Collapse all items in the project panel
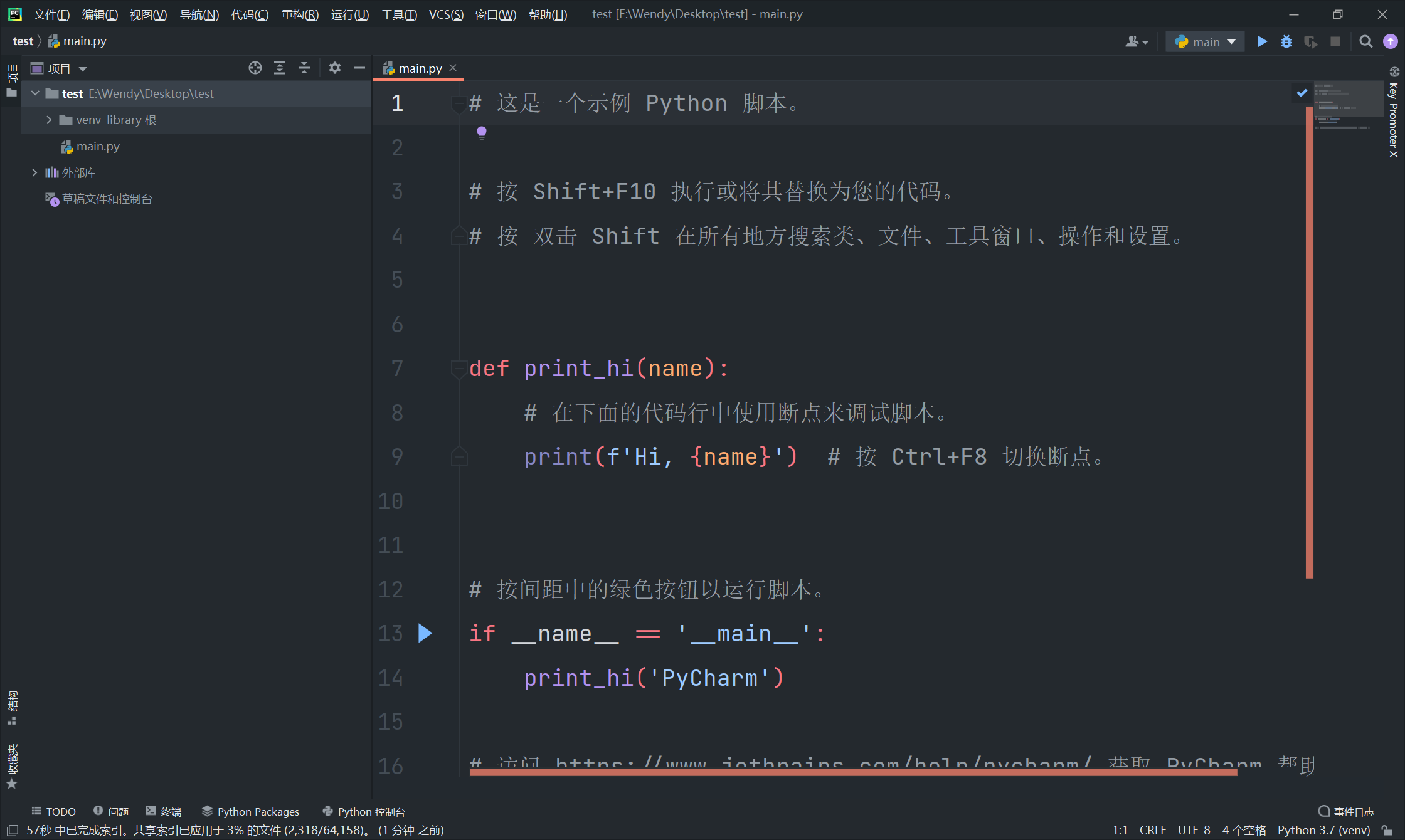This screenshot has height=840, width=1405. pyautogui.click(x=304, y=68)
